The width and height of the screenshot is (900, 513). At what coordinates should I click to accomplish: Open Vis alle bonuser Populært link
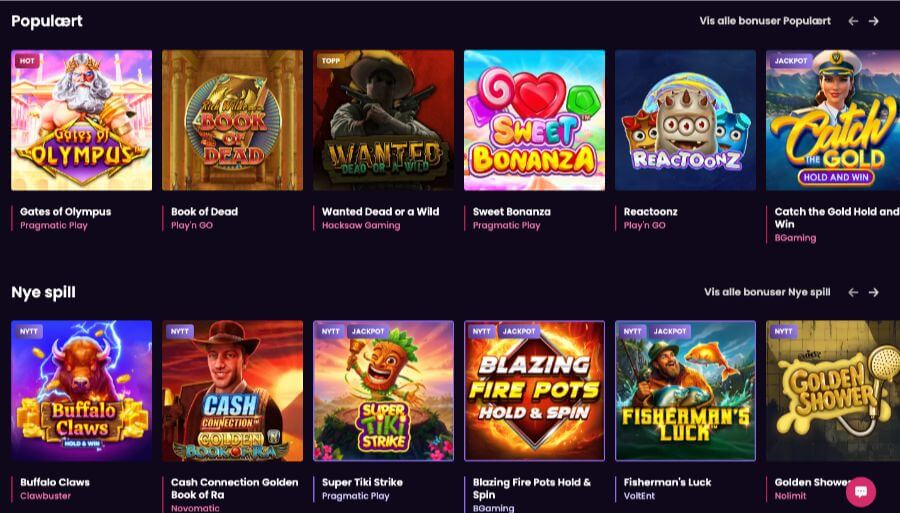[x=765, y=21]
